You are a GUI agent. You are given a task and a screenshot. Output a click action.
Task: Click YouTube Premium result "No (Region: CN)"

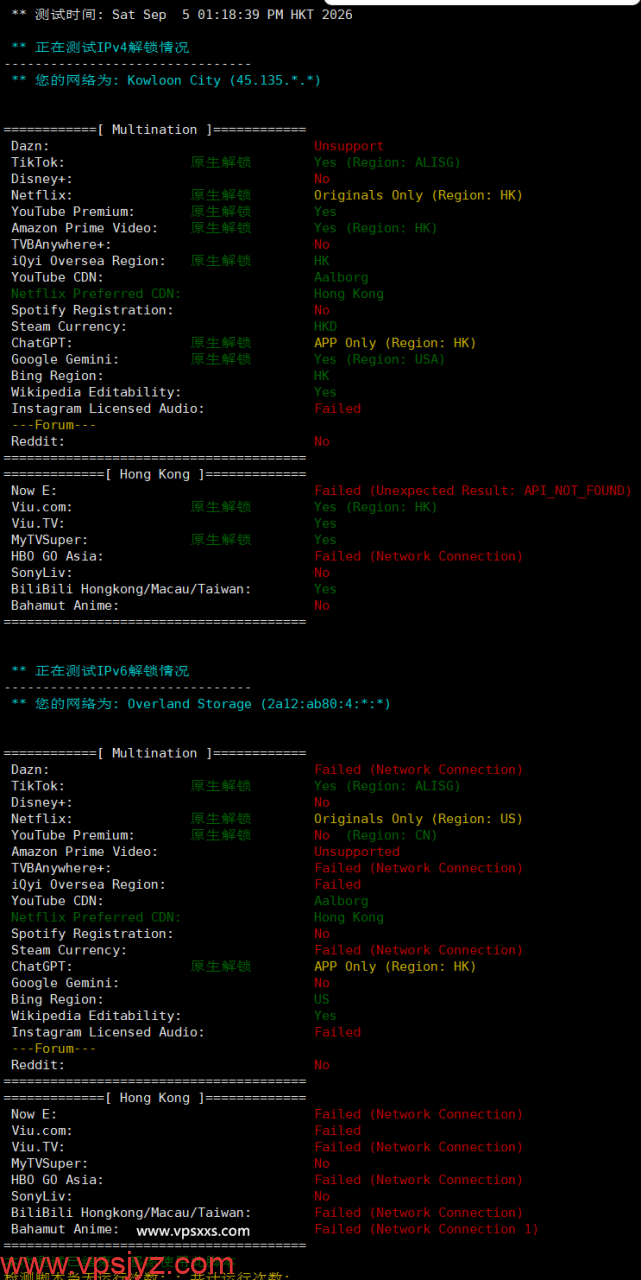click(376, 835)
